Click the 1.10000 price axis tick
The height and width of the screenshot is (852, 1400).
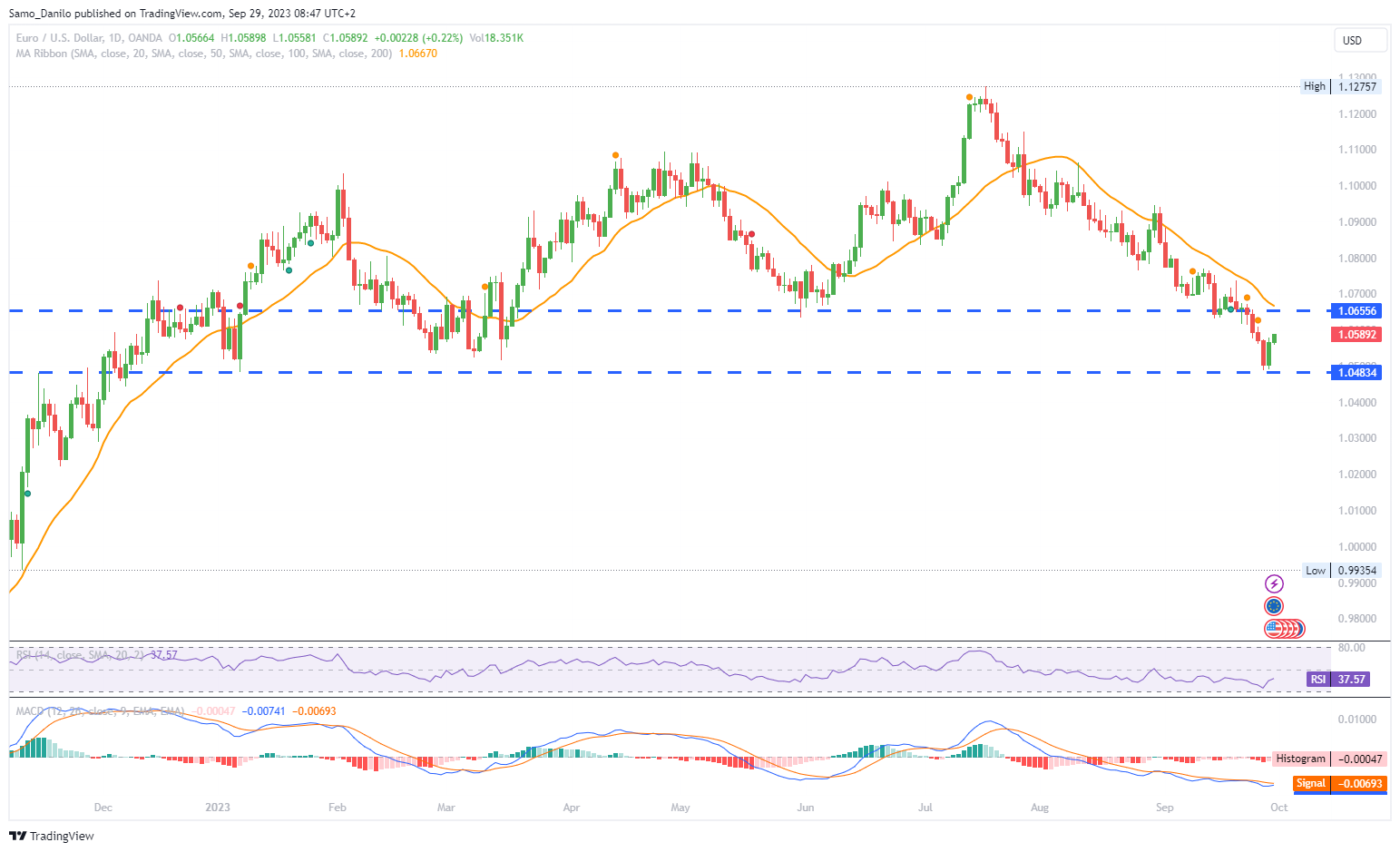tap(1357, 186)
